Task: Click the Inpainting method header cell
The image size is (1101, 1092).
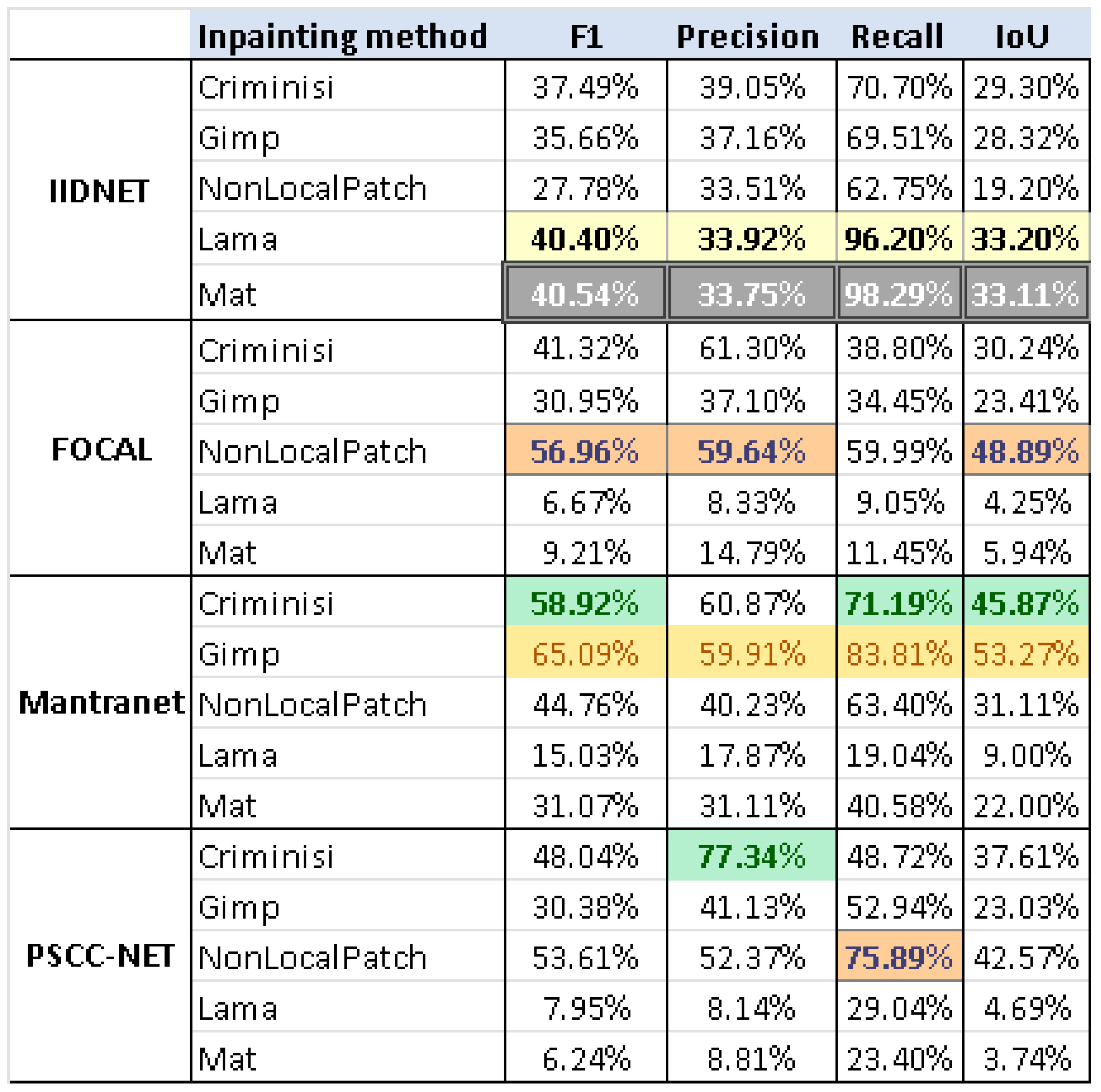Action: pyautogui.click(x=342, y=36)
